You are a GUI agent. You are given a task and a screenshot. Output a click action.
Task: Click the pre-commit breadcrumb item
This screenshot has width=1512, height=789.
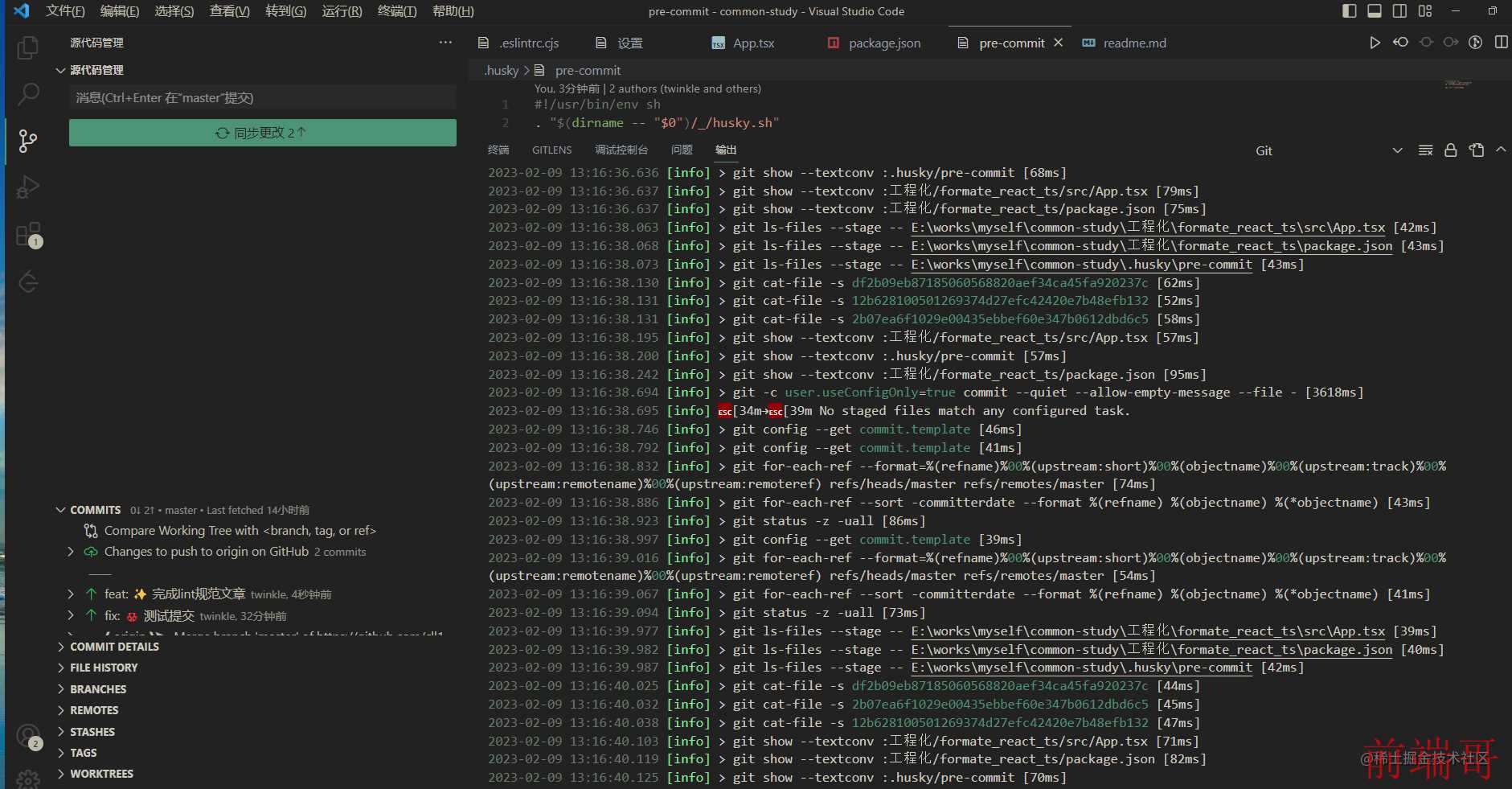point(588,71)
